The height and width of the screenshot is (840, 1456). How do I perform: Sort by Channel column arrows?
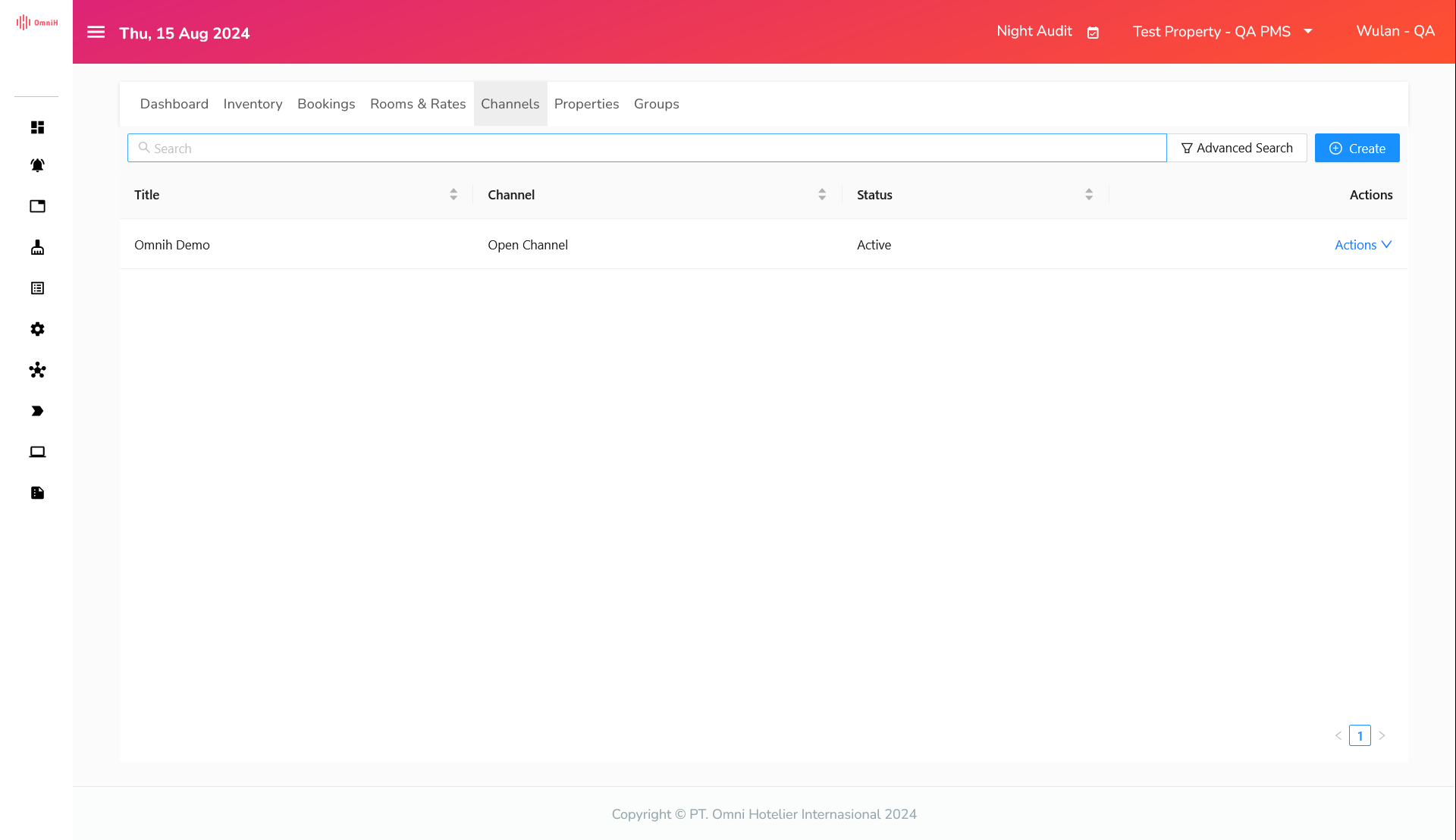click(x=821, y=195)
